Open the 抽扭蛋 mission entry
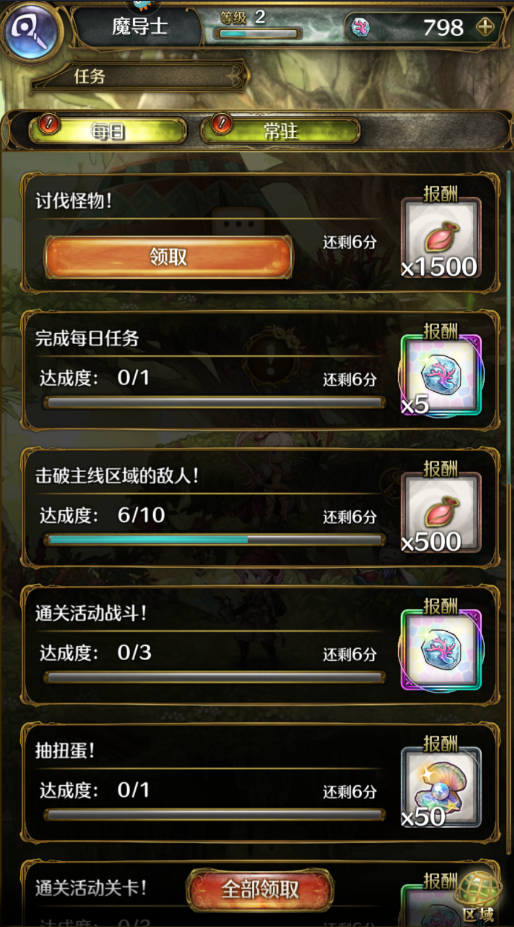514x927 pixels. [x=260, y=782]
